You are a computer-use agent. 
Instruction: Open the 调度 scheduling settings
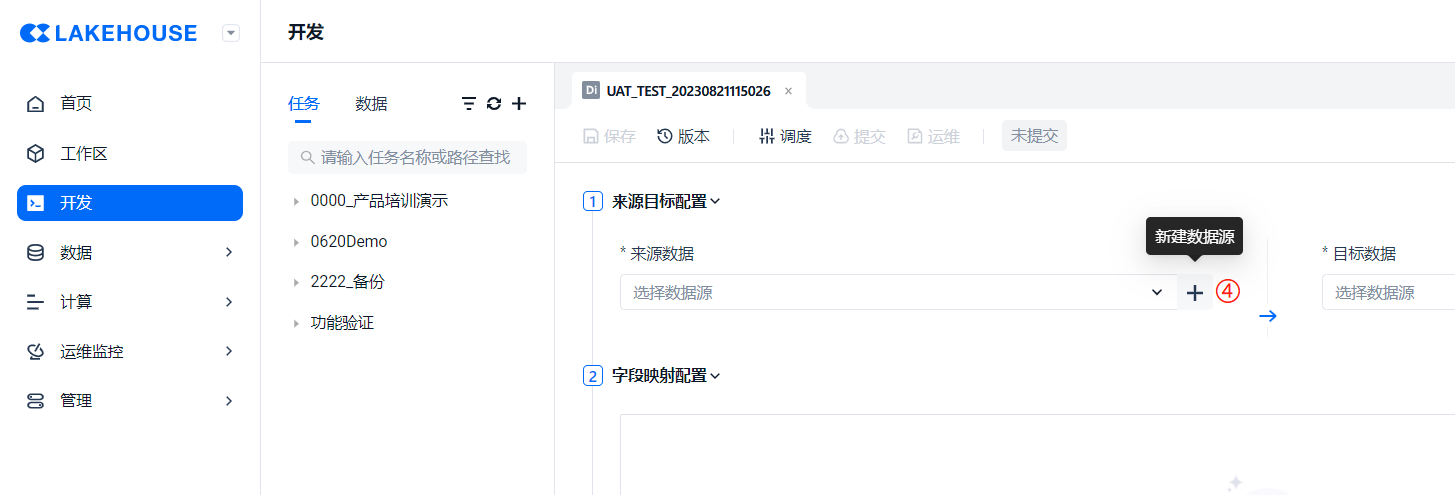coord(785,137)
